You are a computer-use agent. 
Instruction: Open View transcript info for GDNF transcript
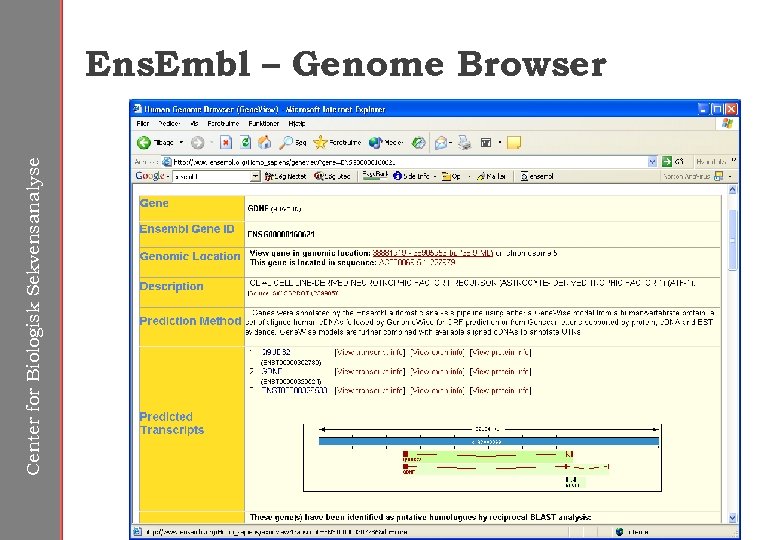point(370,371)
